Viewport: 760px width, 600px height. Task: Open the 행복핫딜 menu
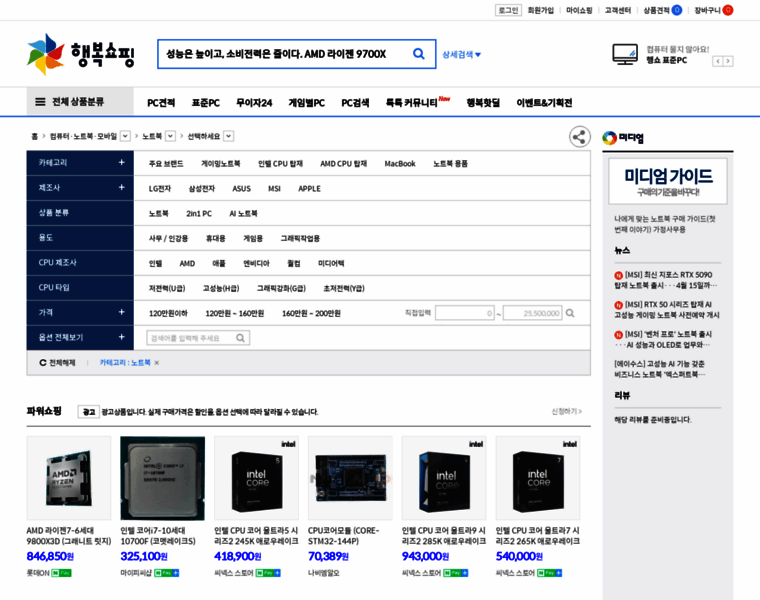coord(483,103)
